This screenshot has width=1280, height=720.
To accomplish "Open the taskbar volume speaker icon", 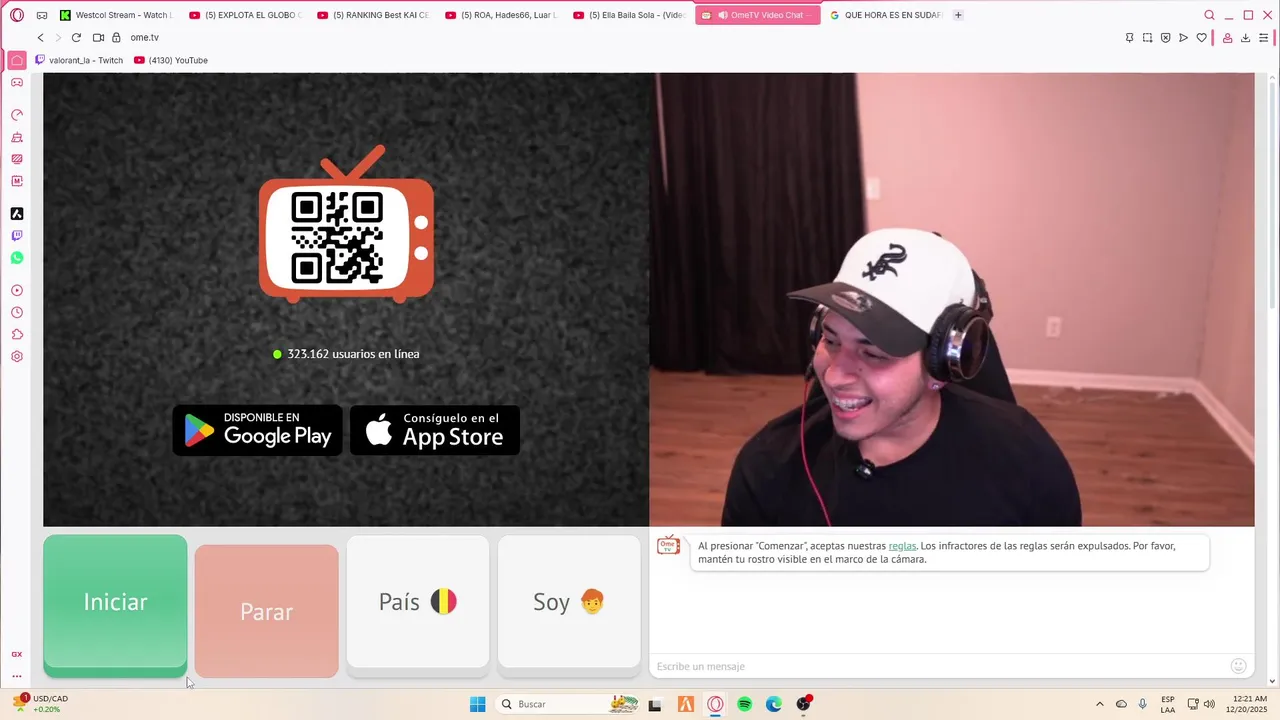I will 1209,704.
